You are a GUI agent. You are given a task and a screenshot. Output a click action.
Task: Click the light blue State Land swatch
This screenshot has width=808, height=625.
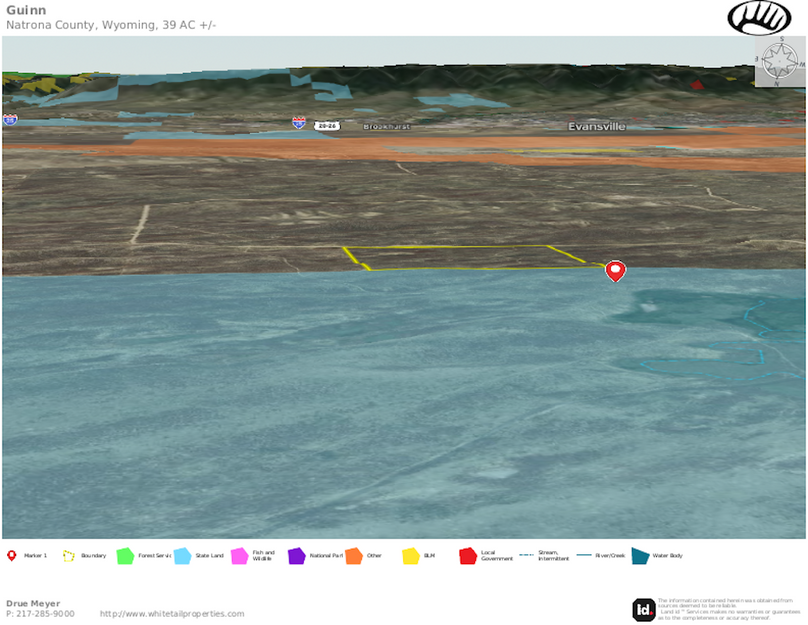[x=182, y=555]
